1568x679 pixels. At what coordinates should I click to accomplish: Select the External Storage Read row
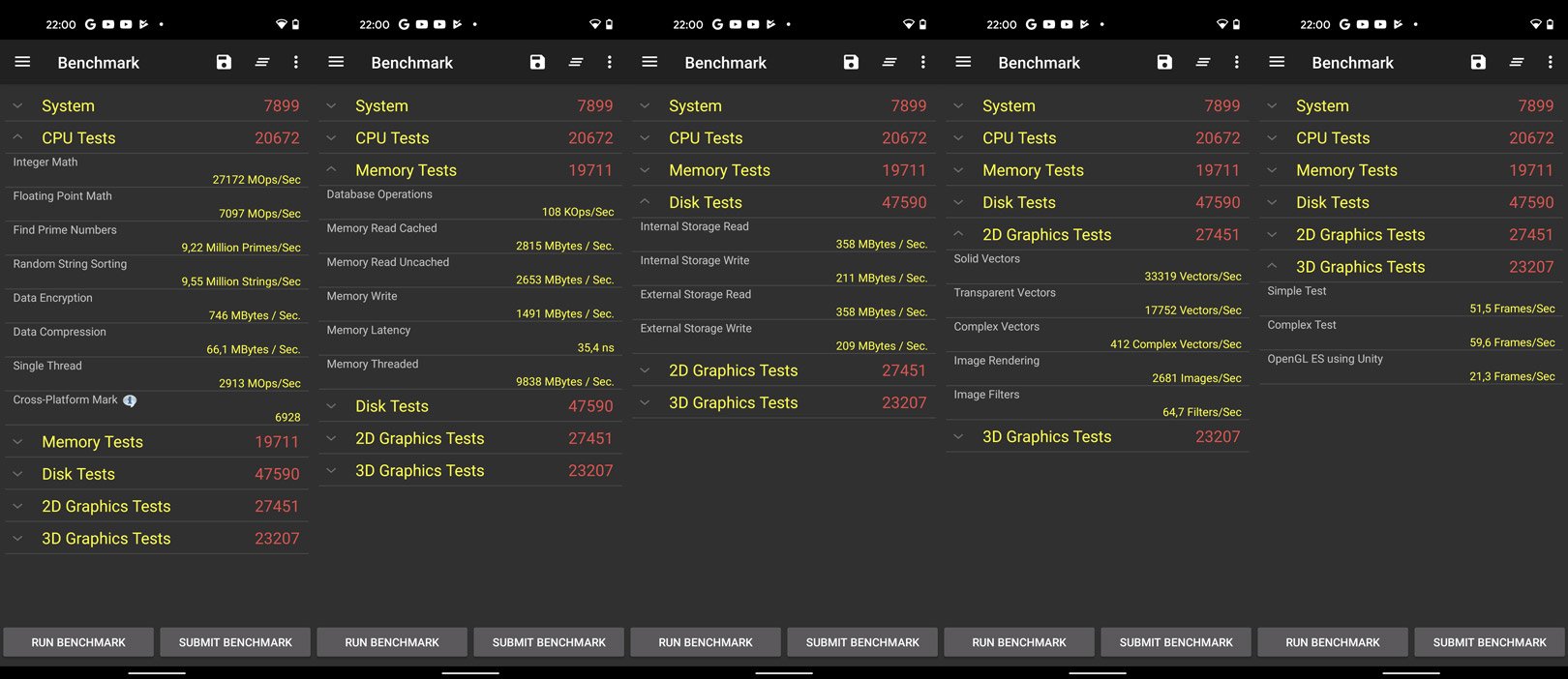coord(784,303)
